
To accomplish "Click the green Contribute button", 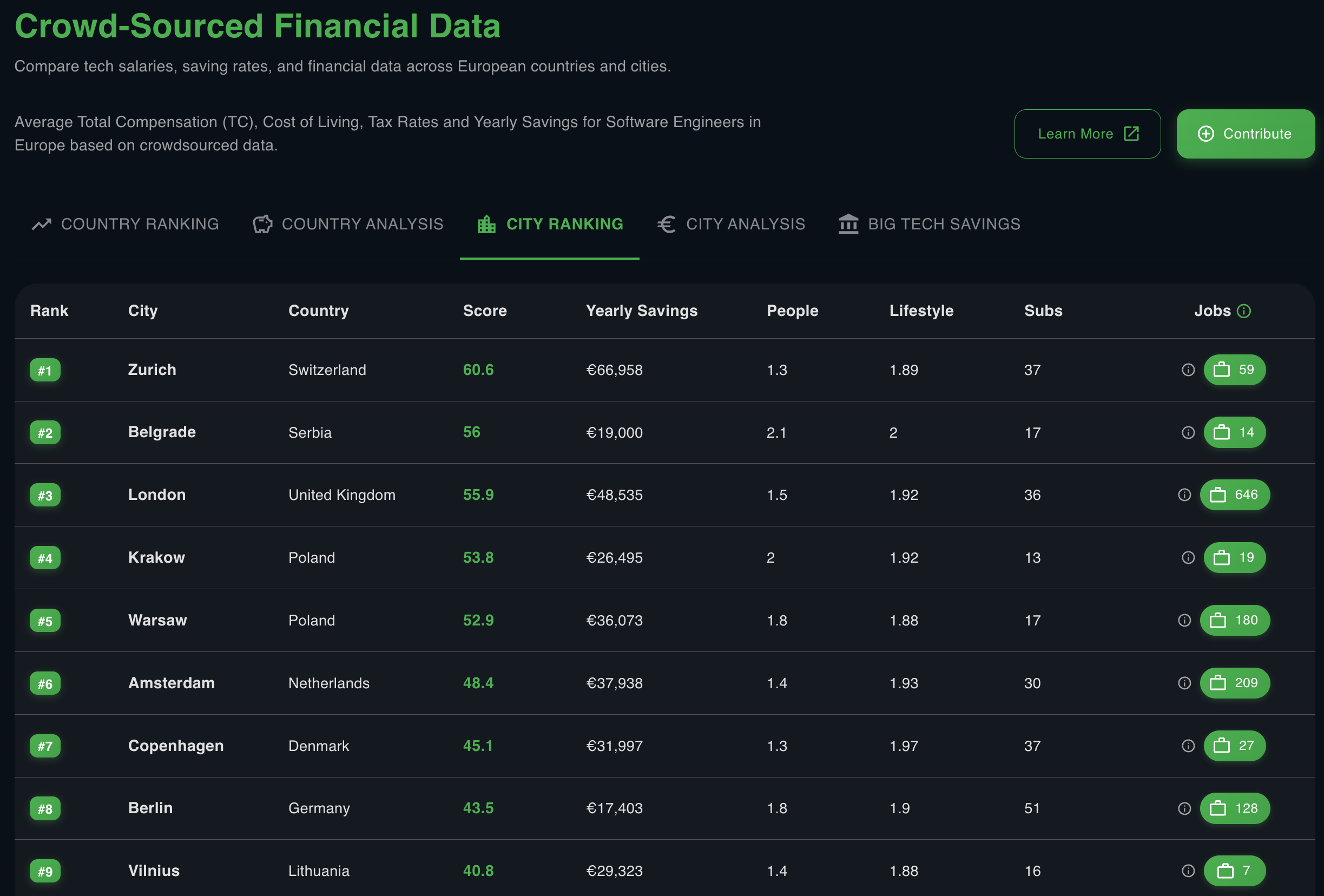I will pyautogui.click(x=1246, y=134).
